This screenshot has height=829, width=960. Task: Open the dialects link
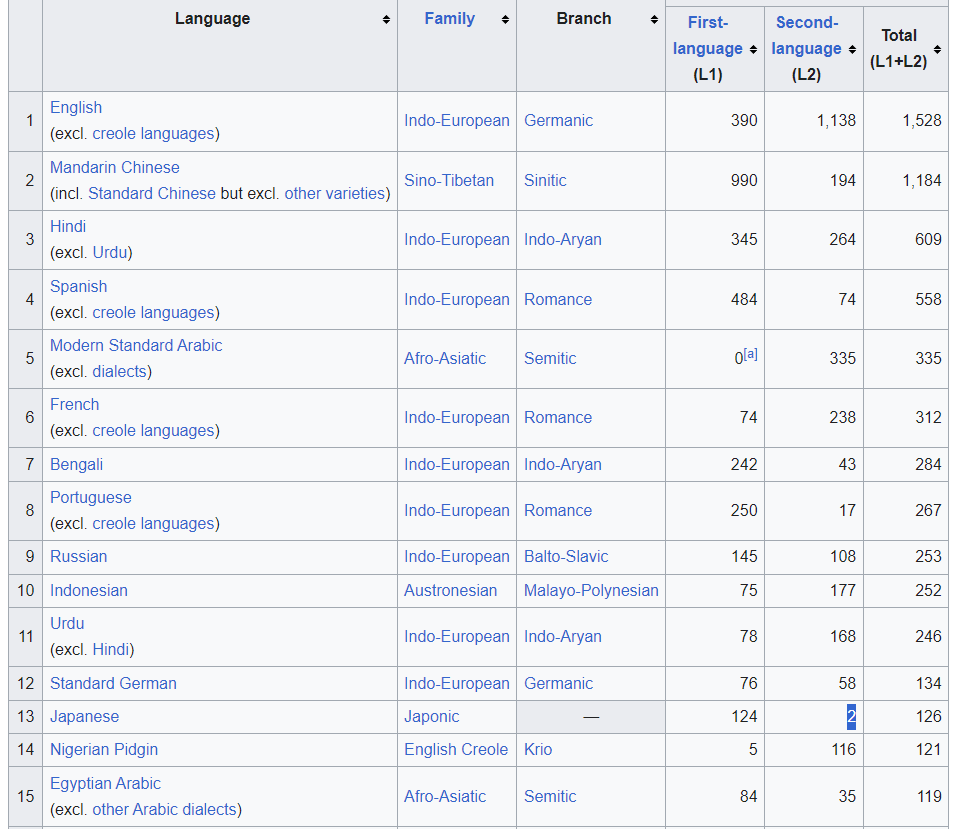119,372
